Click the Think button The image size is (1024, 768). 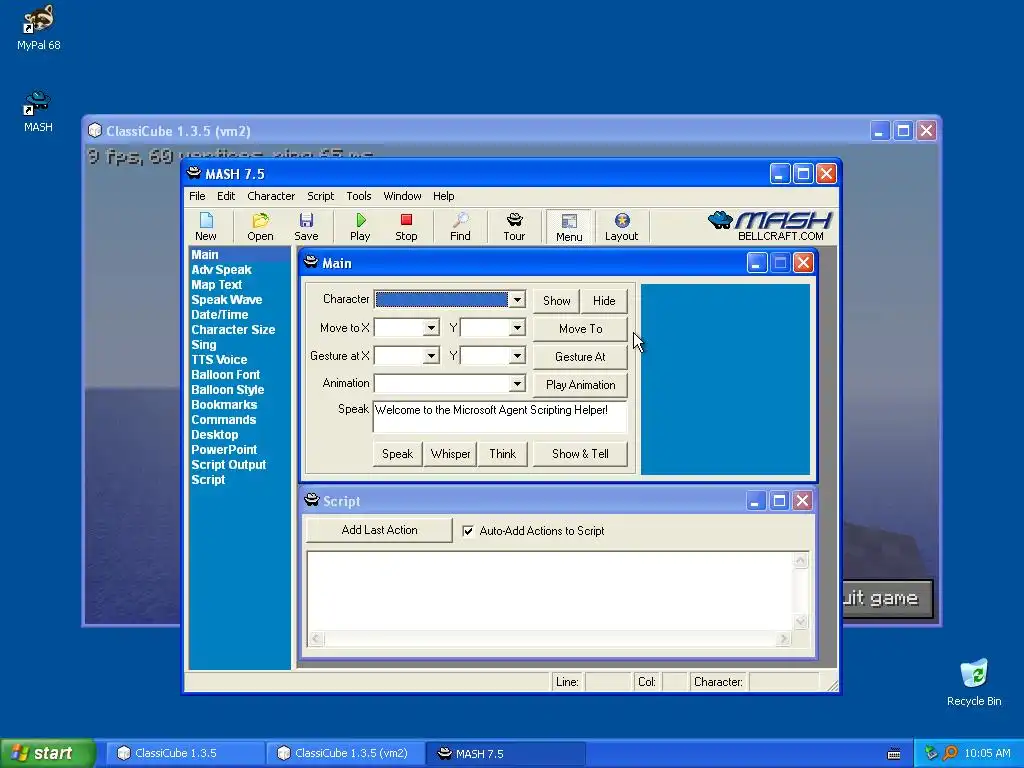(x=503, y=454)
